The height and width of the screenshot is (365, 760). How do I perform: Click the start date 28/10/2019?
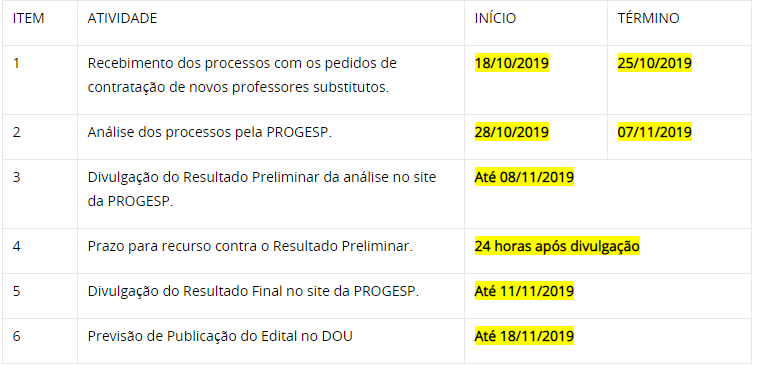[512, 132]
